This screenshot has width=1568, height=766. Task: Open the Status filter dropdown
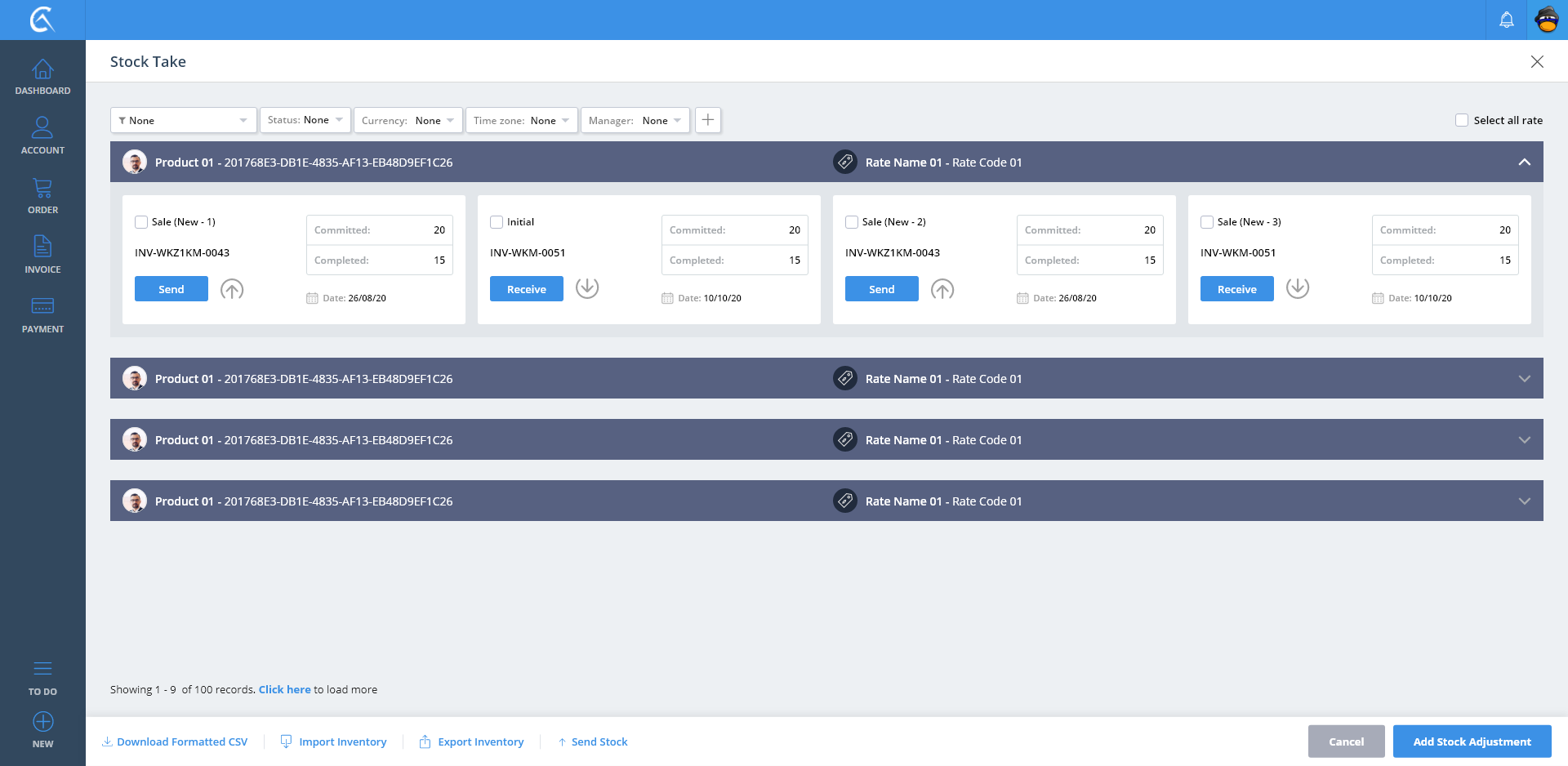(x=305, y=120)
